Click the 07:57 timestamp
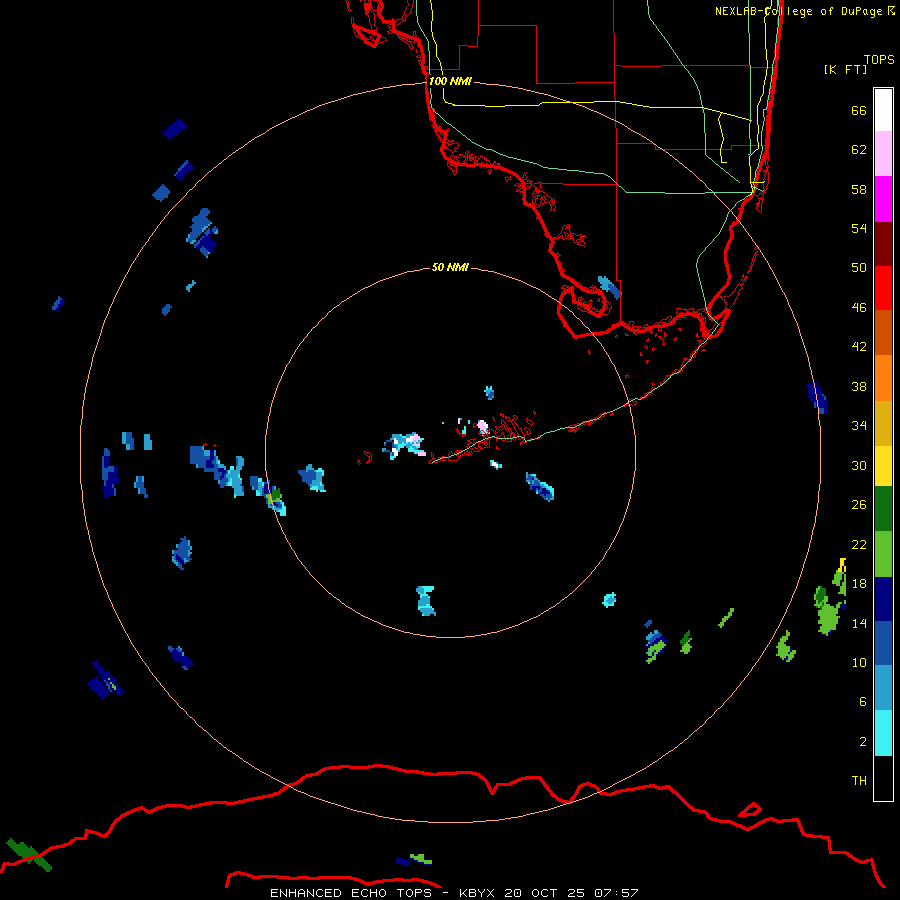 point(616,893)
